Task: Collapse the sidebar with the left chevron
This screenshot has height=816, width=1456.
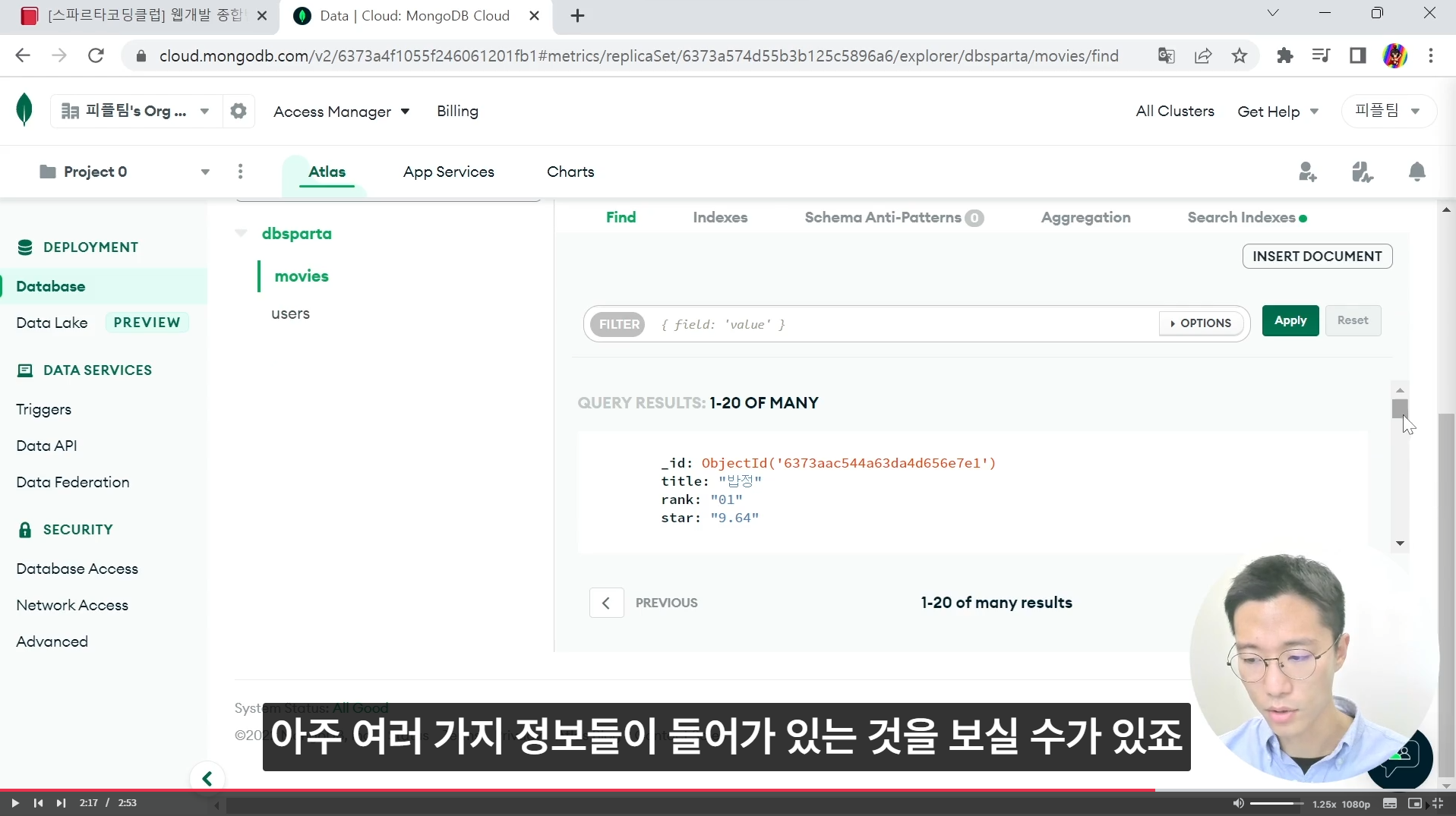Action: point(207,779)
